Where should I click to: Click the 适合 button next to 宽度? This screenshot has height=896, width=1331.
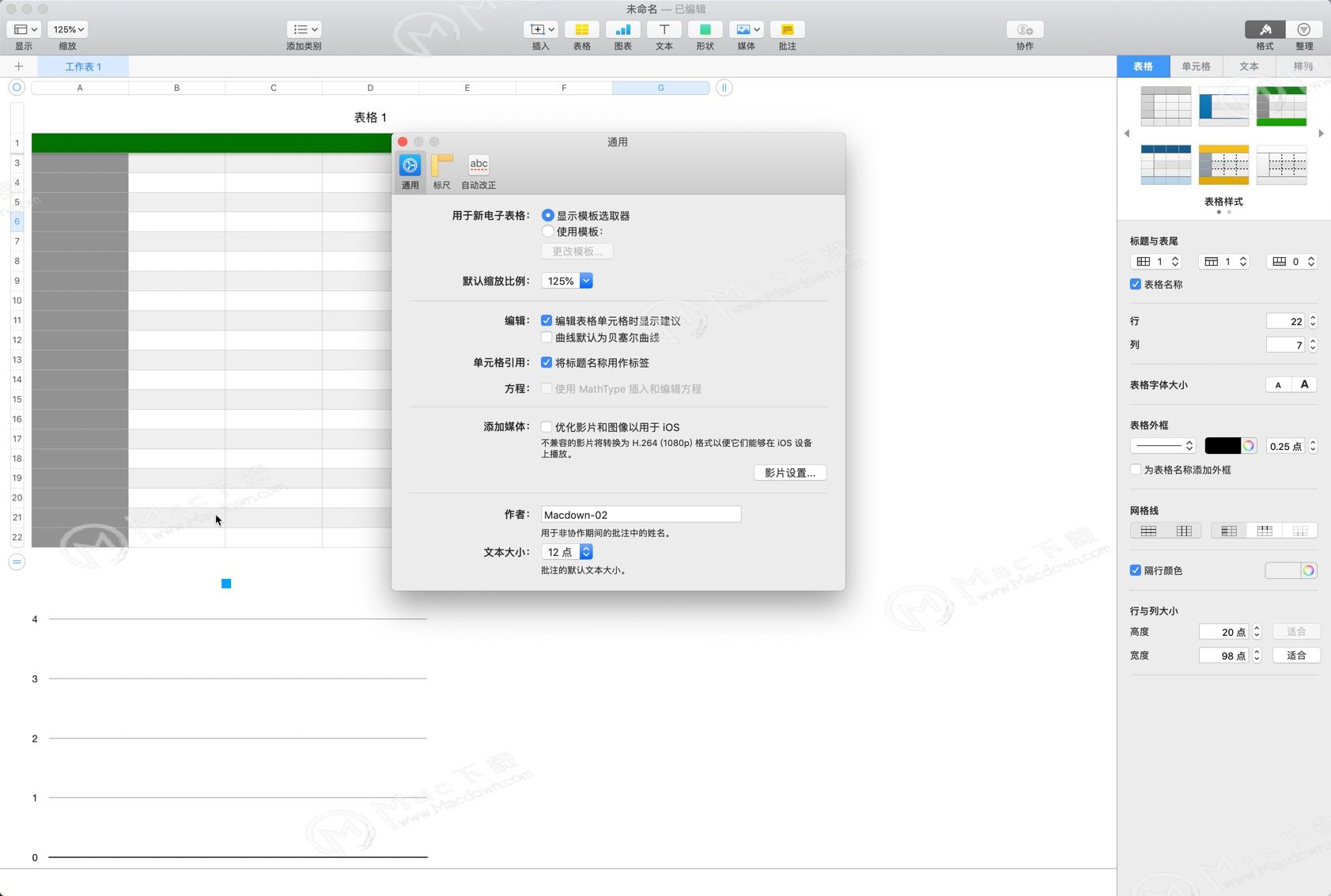[x=1295, y=656]
